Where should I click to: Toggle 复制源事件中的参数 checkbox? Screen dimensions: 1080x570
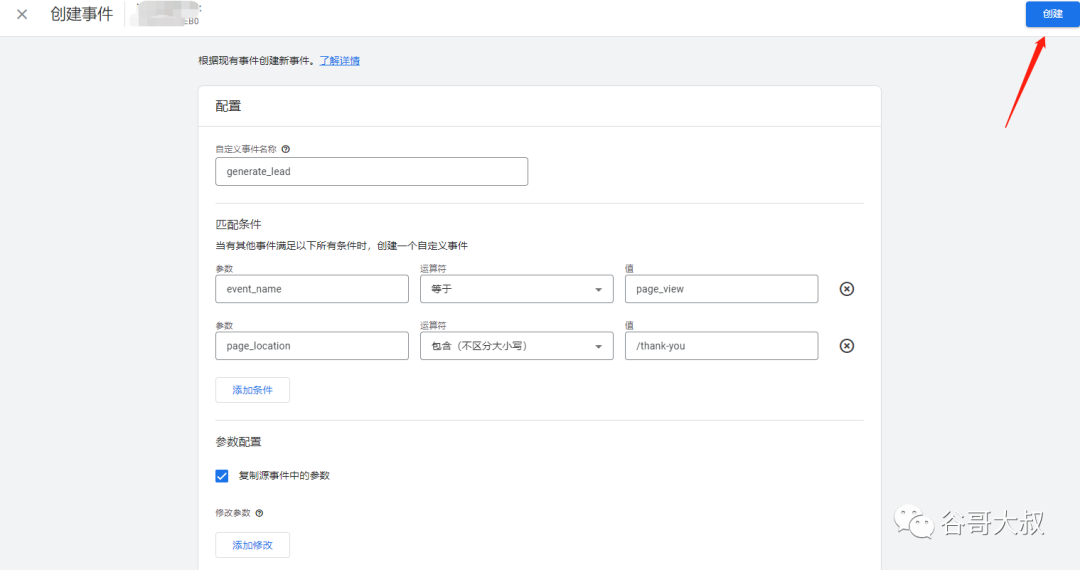(x=222, y=476)
